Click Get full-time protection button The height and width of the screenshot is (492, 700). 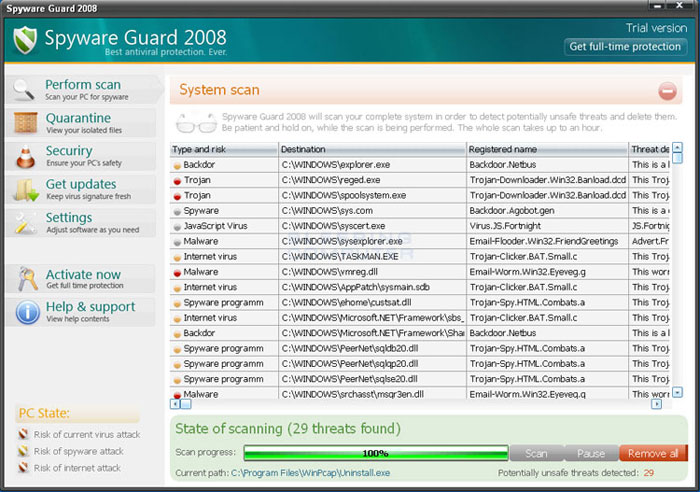625,46
